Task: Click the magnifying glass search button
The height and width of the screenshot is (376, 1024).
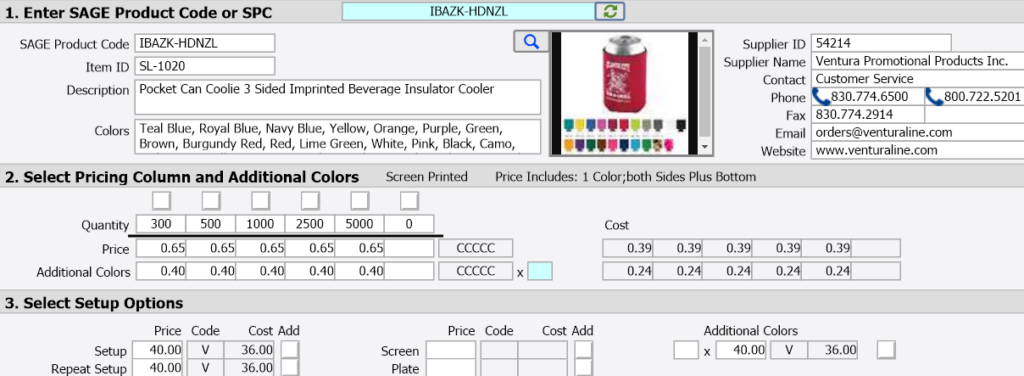Action: tap(531, 42)
